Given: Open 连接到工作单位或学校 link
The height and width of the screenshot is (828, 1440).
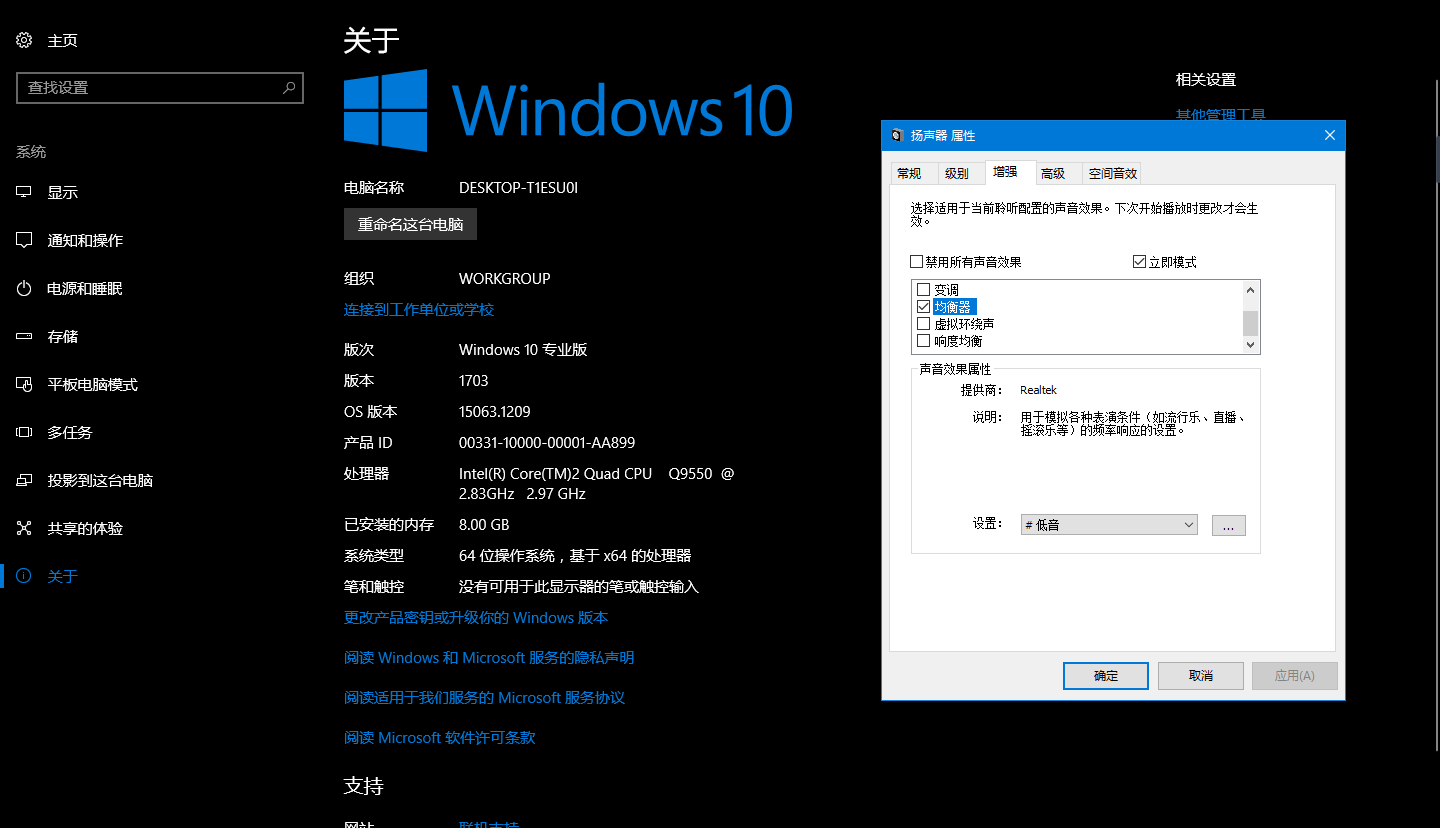Looking at the screenshot, I should tap(419, 310).
